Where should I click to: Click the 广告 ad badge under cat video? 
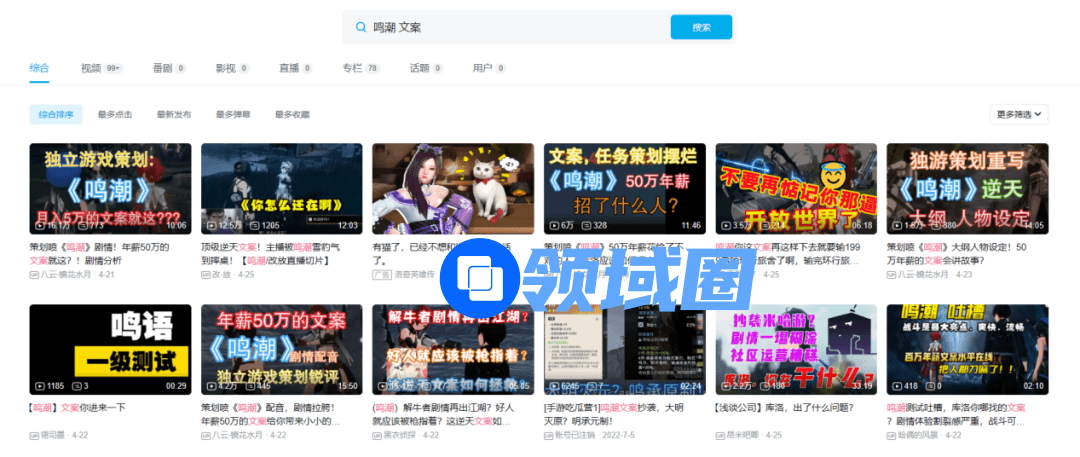[x=381, y=274]
